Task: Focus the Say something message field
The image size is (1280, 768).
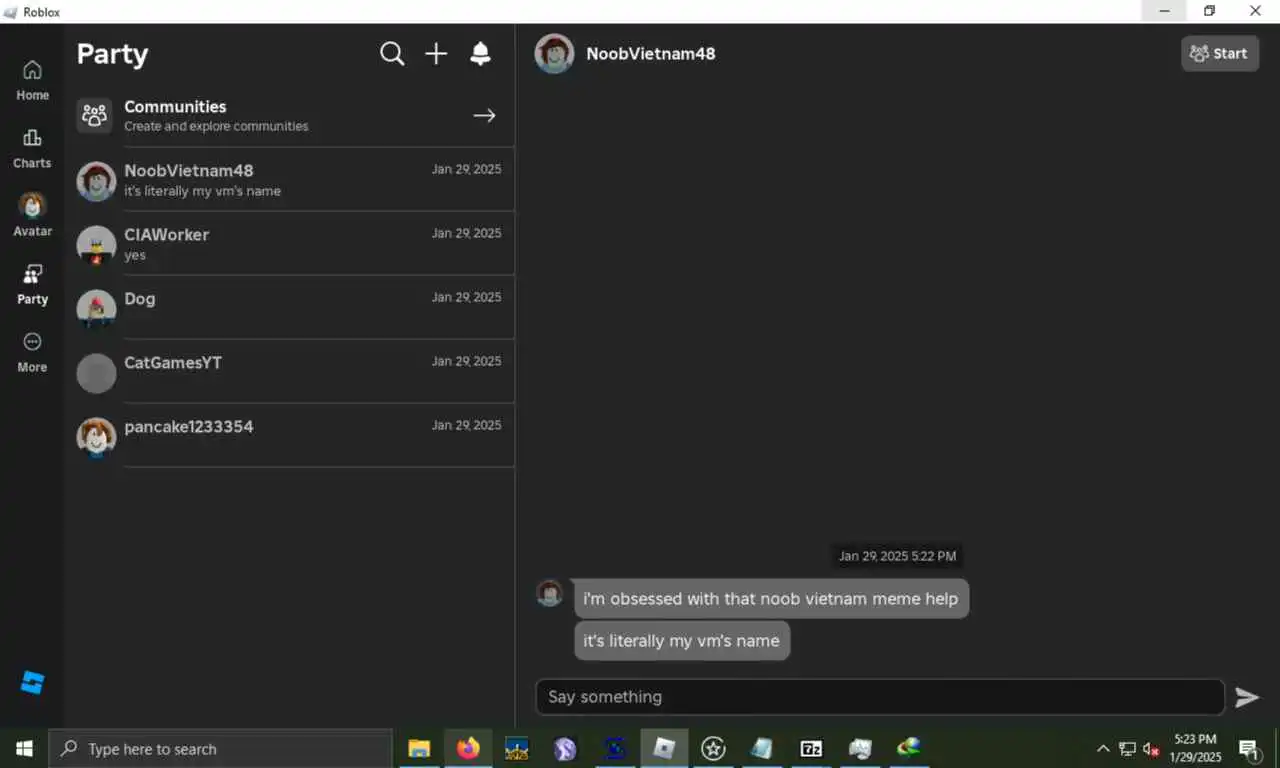Action: (880, 697)
